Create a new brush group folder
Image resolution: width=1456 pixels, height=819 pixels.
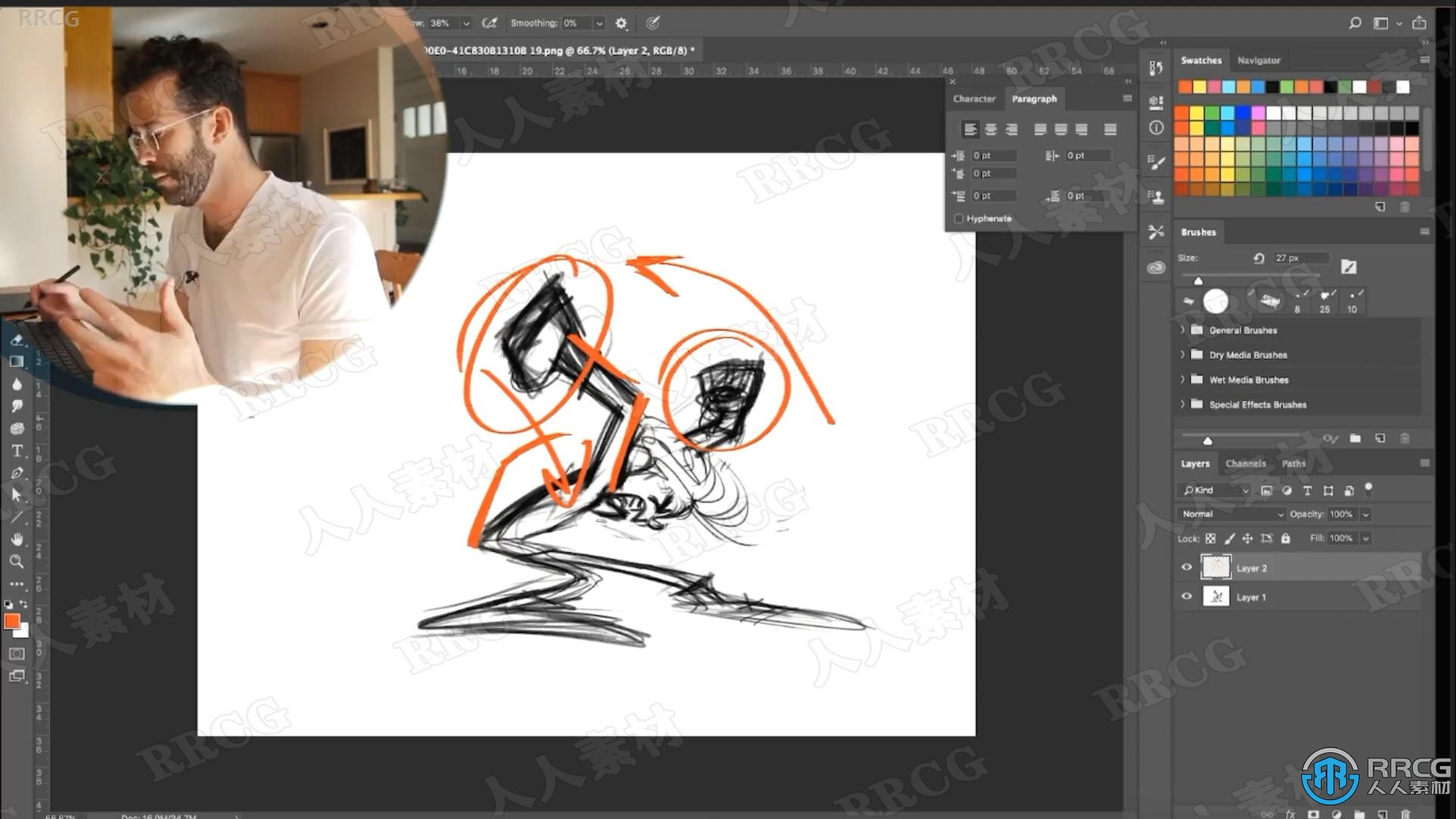[1355, 438]
